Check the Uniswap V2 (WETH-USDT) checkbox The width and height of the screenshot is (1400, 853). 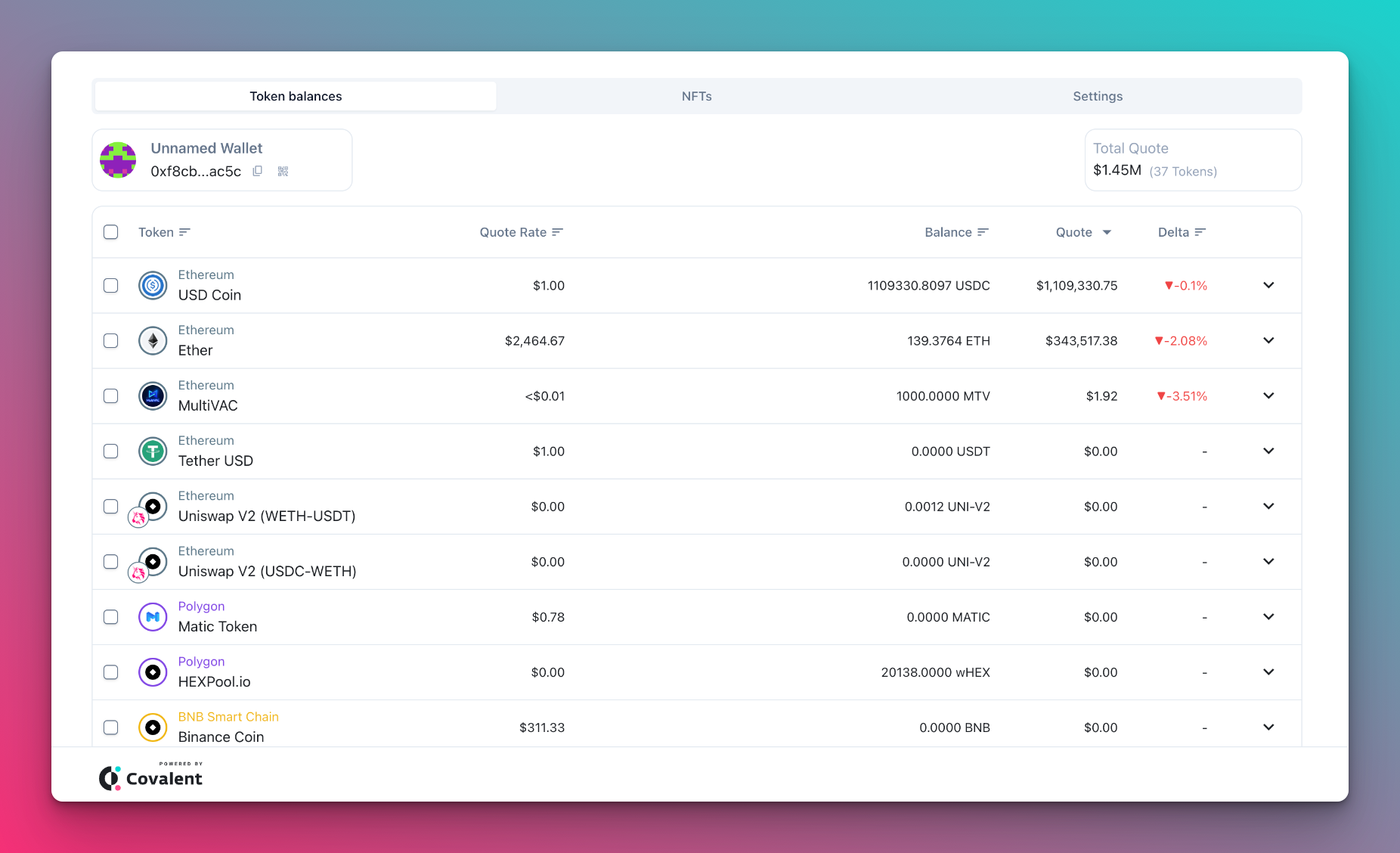[111, 506]
